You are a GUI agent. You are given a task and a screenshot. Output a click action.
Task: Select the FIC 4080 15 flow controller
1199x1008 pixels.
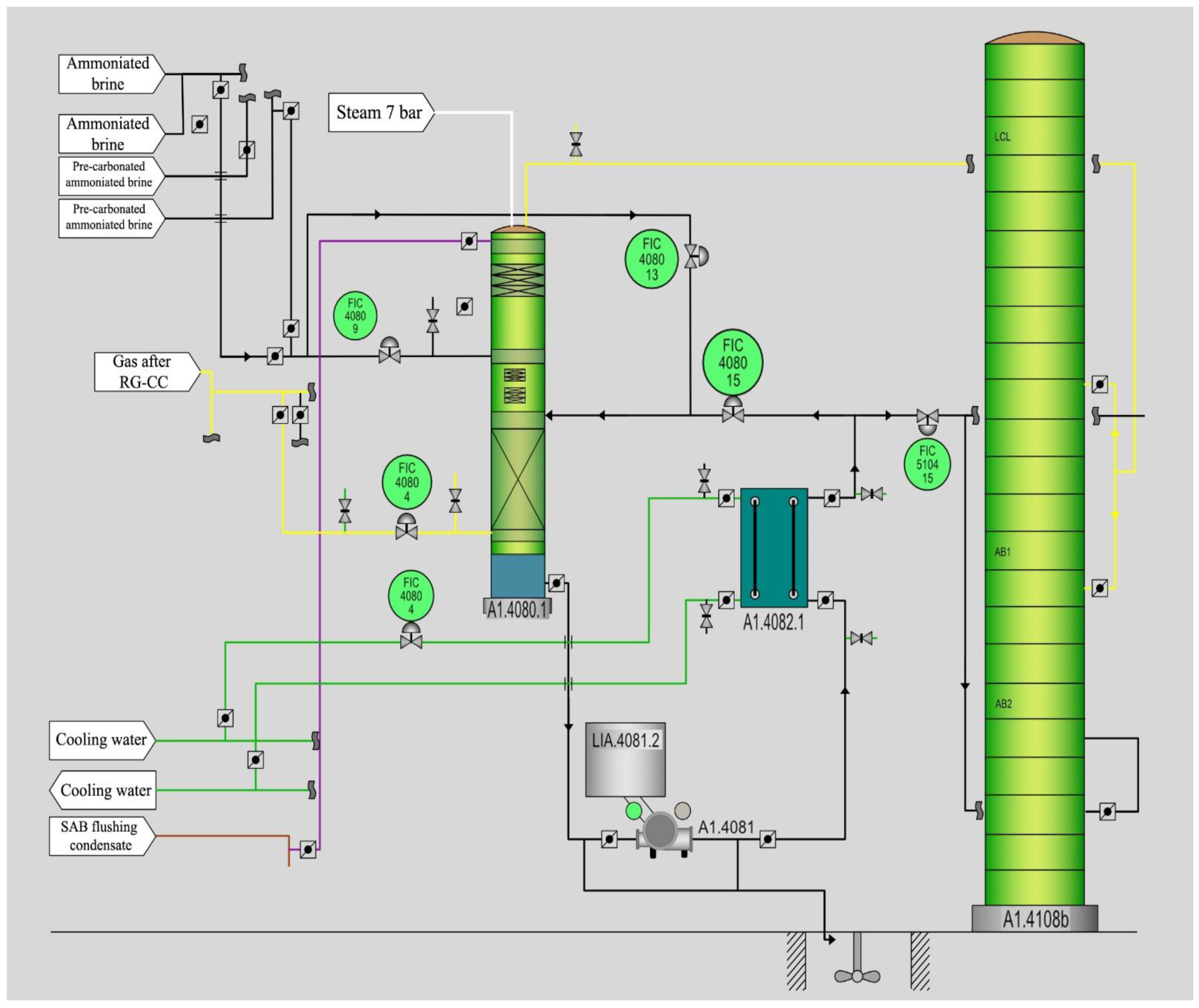point(732,362)
